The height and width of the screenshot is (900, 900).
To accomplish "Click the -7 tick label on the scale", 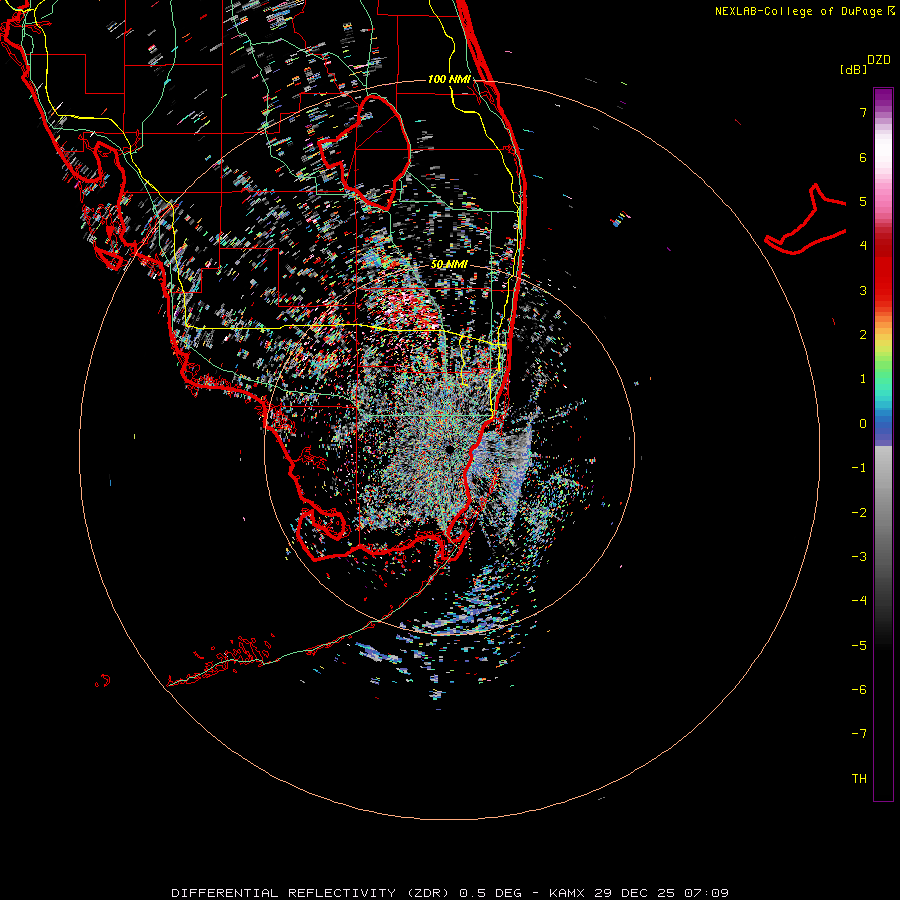I will click(859, 734).
